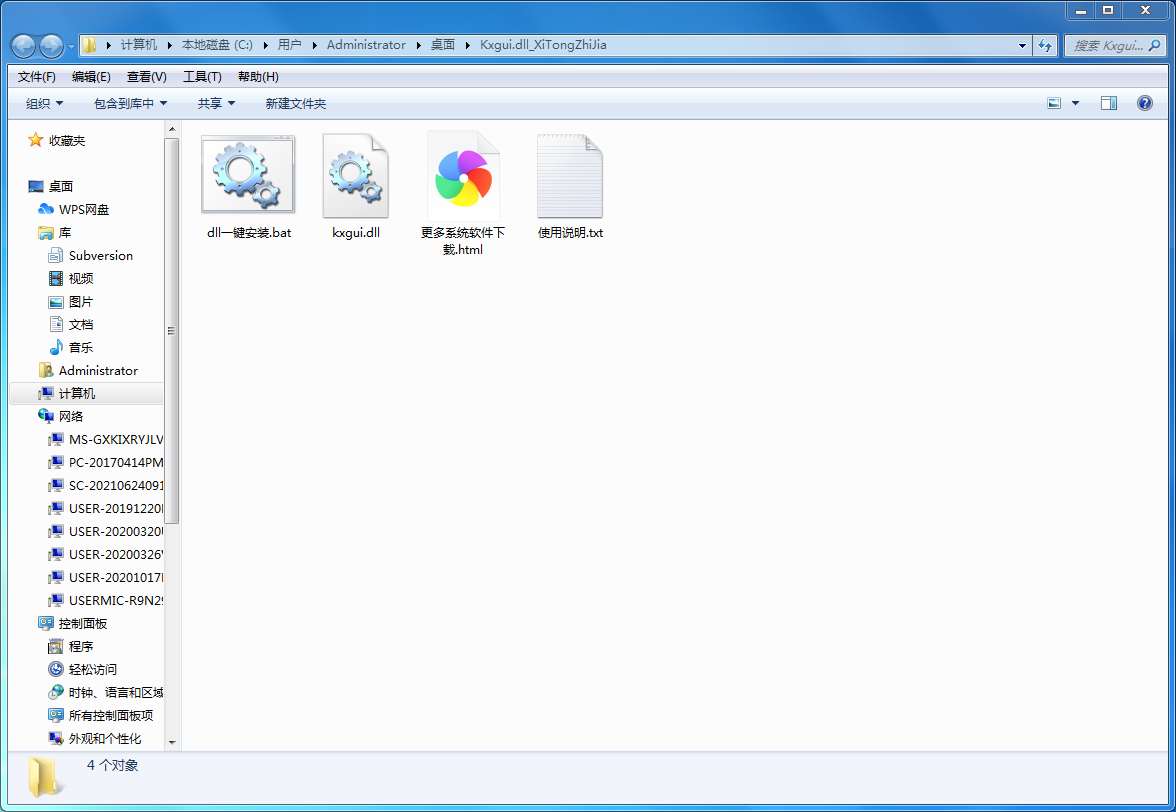Click the sidebar scroll up arrow
The width and height of the screenshot is (1176, 812).
[172, 129]
